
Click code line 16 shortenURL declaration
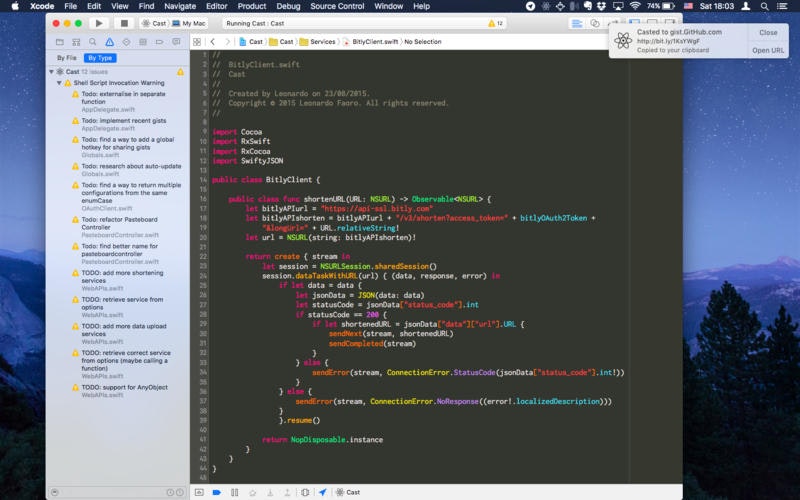(x=359, y=199)
